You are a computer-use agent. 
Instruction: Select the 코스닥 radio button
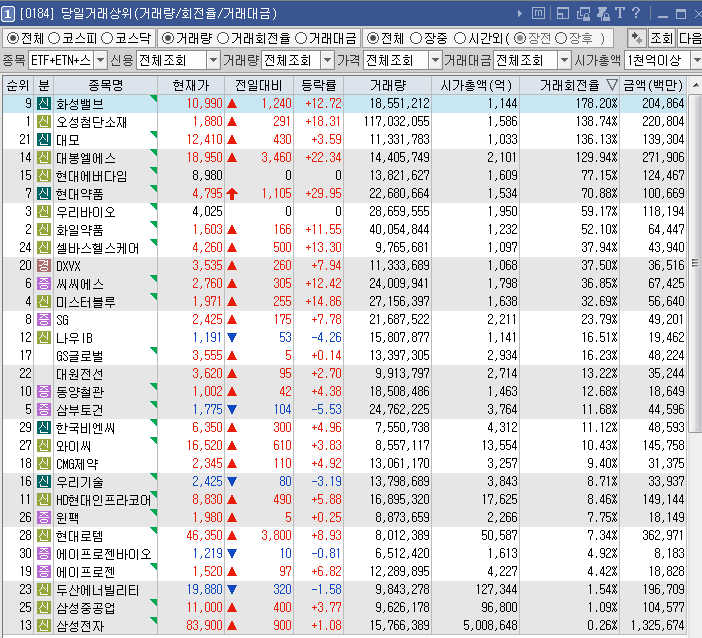pos(107,38)
